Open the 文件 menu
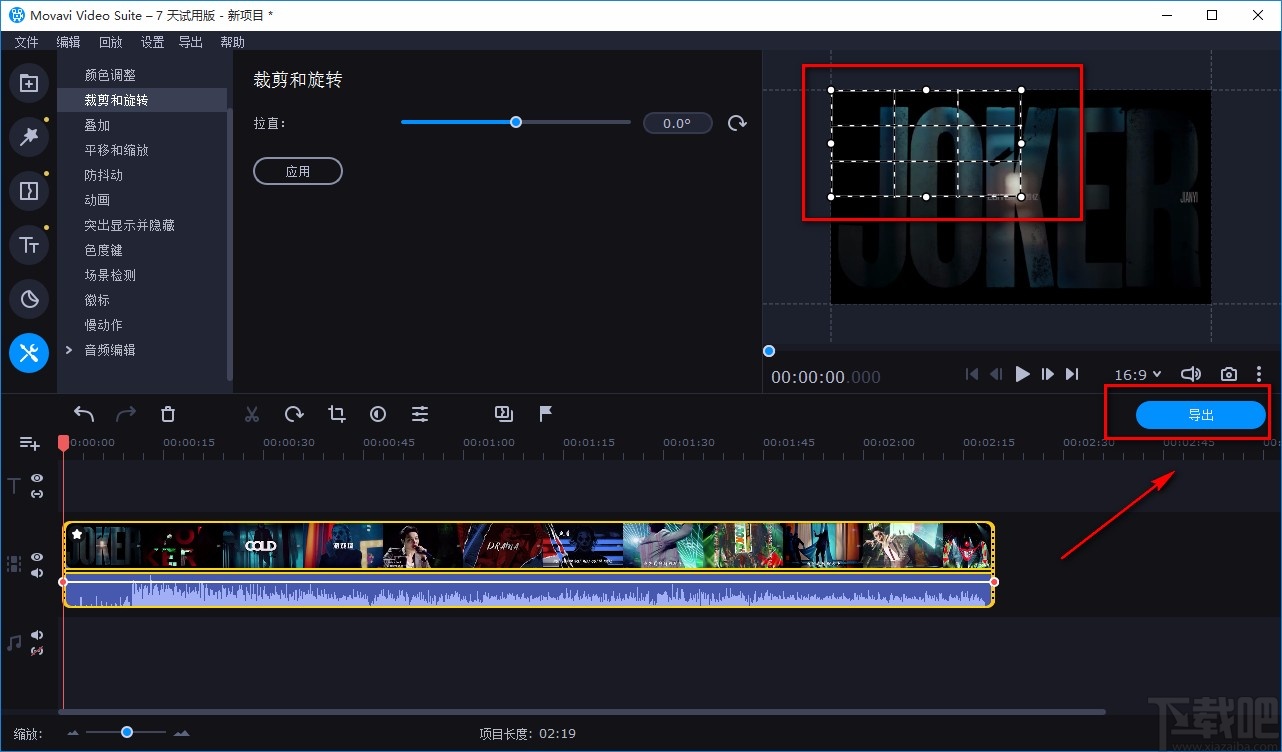Image resolution: width=1282 pixels, height=752 pixels. (26, 42)
